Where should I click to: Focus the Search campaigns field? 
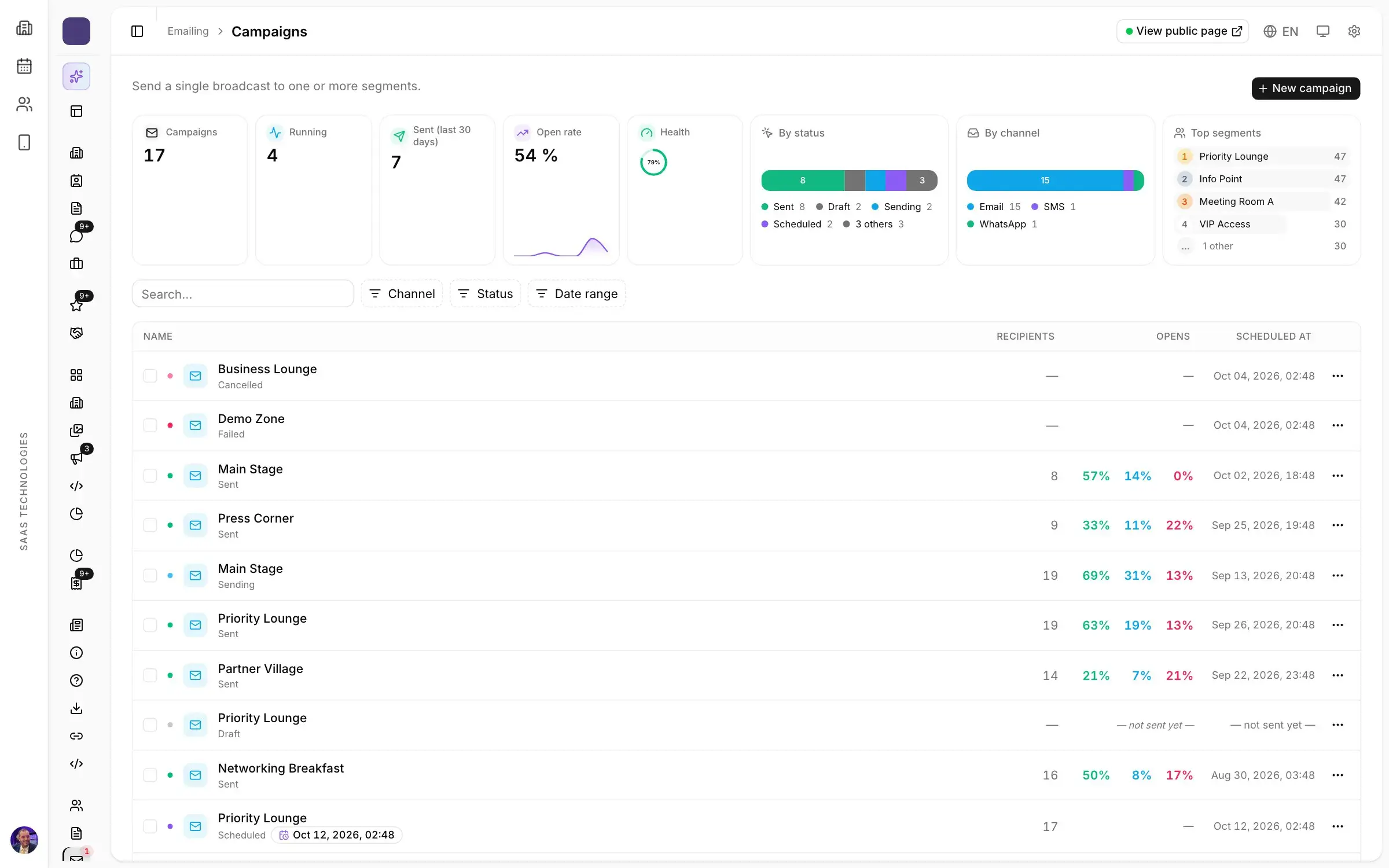pyautogui.click(x=243, y=294)
